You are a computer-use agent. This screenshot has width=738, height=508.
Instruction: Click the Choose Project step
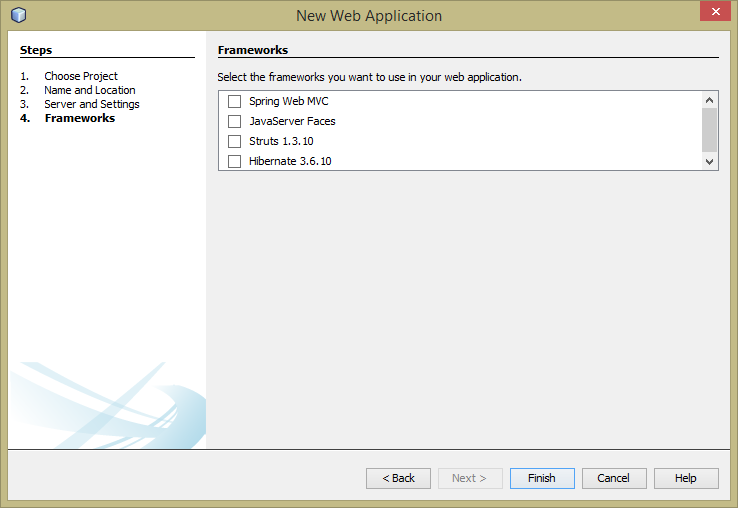tap(81, 76)
